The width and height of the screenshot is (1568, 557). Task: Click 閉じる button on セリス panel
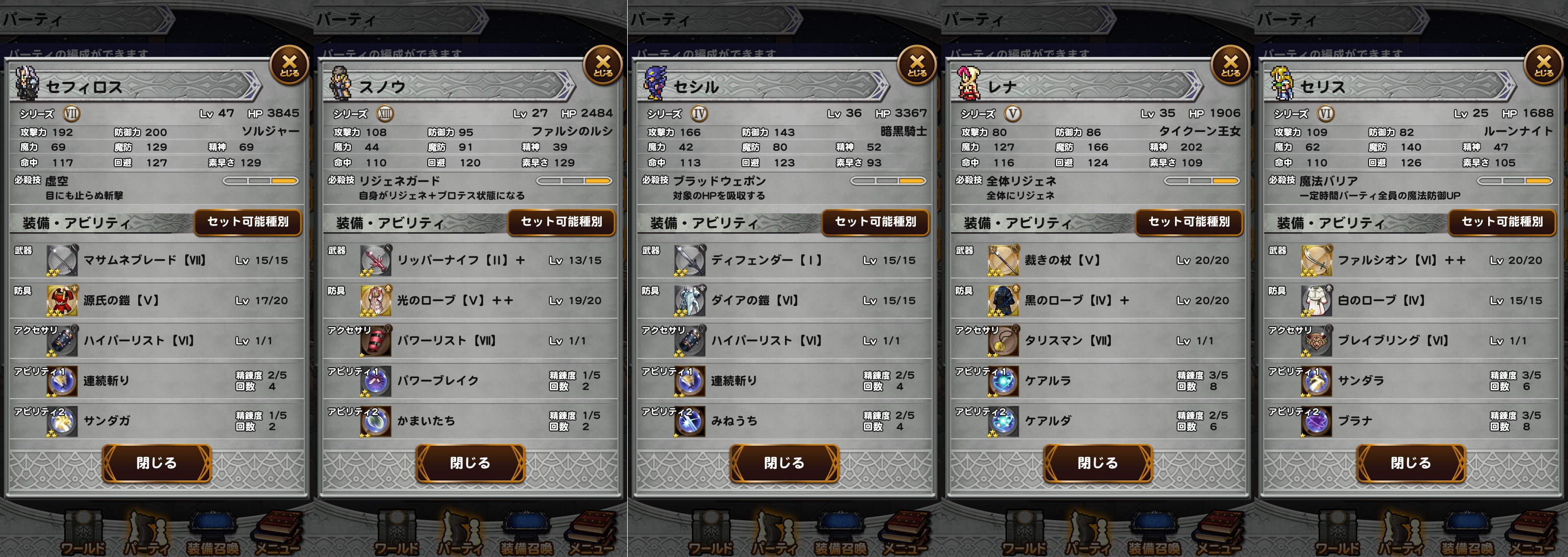tap(1411, 463)
